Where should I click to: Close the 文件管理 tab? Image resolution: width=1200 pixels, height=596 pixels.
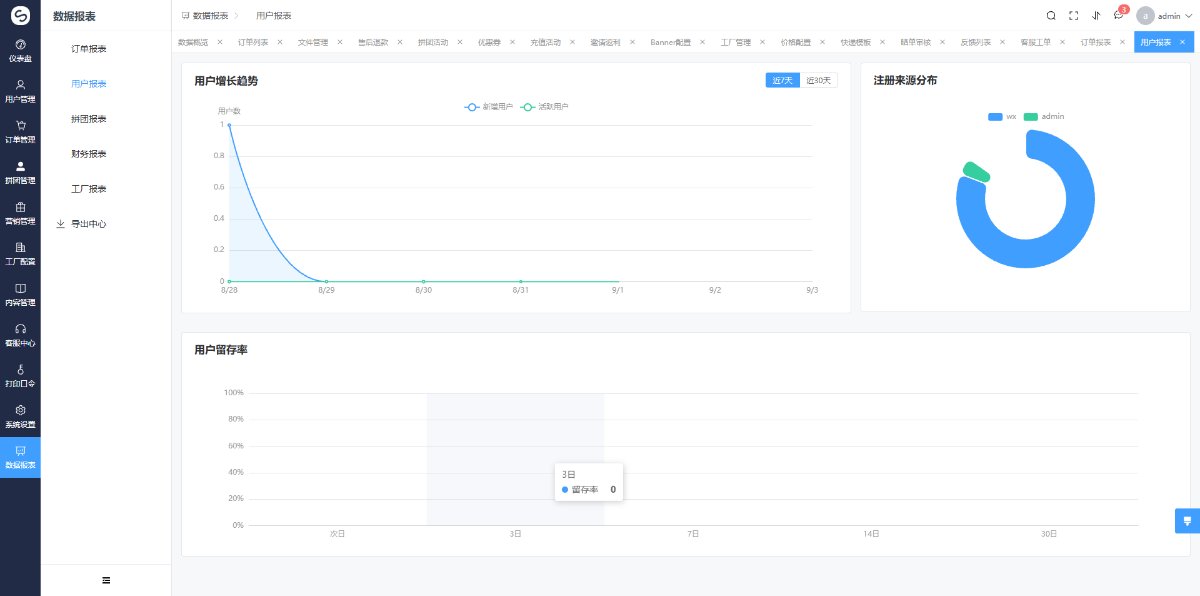coord(340,43)
